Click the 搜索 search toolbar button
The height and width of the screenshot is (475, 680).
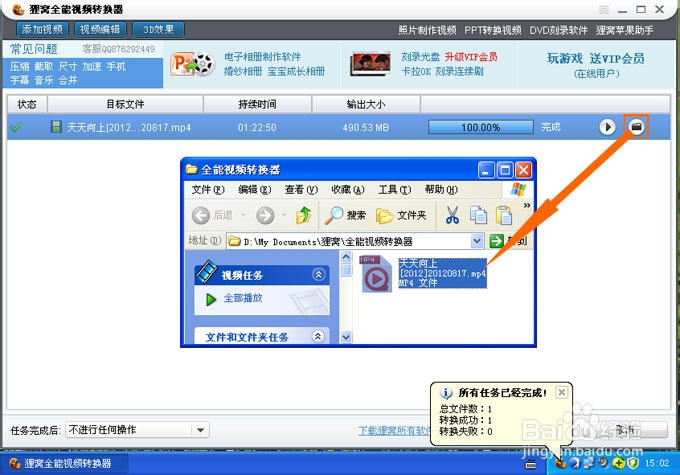tap(346, 215)
